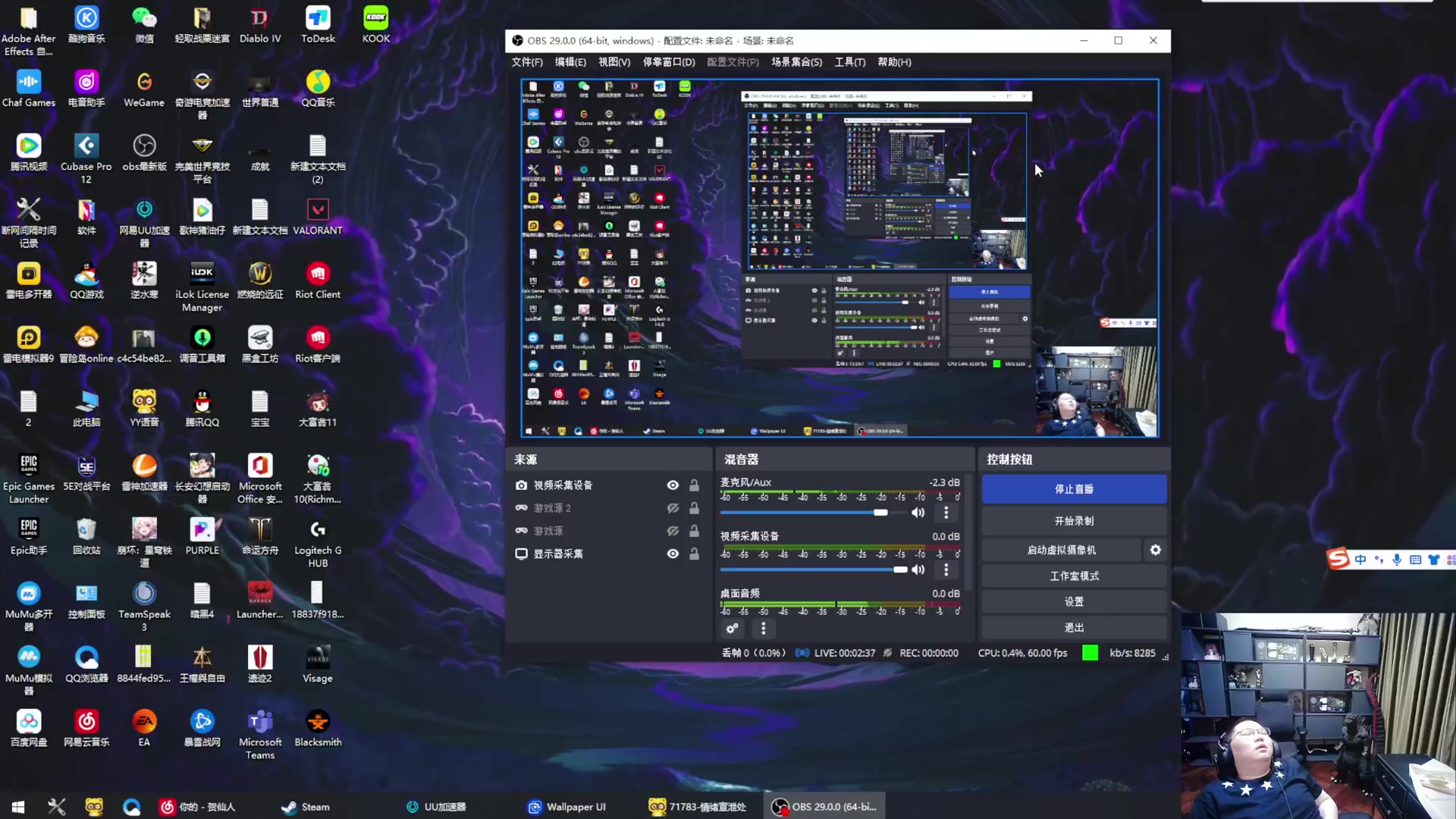Select the Diablo IV desktop icon

click(x=260, y=25)
